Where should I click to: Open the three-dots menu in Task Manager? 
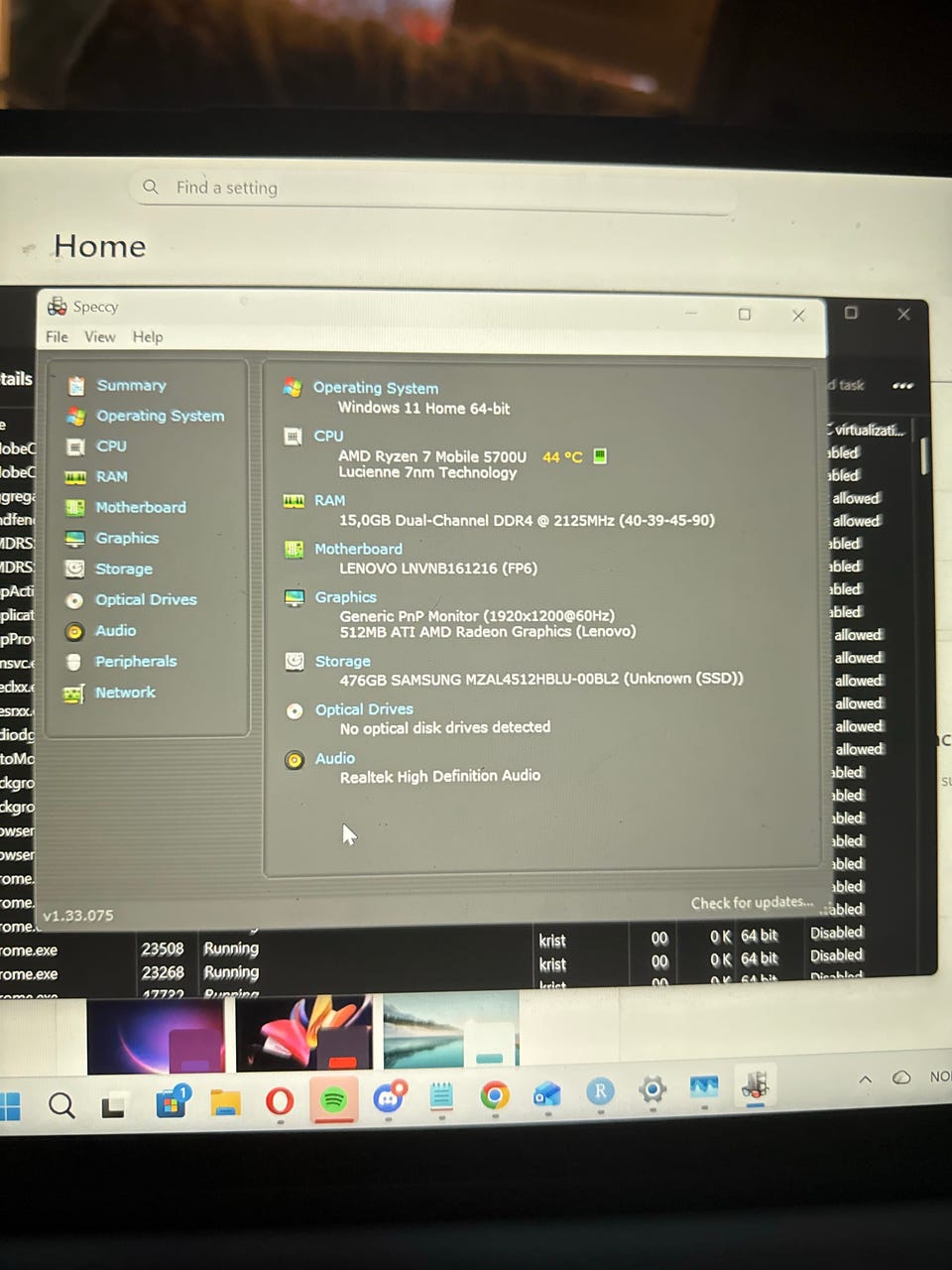(x=902, y=385)
